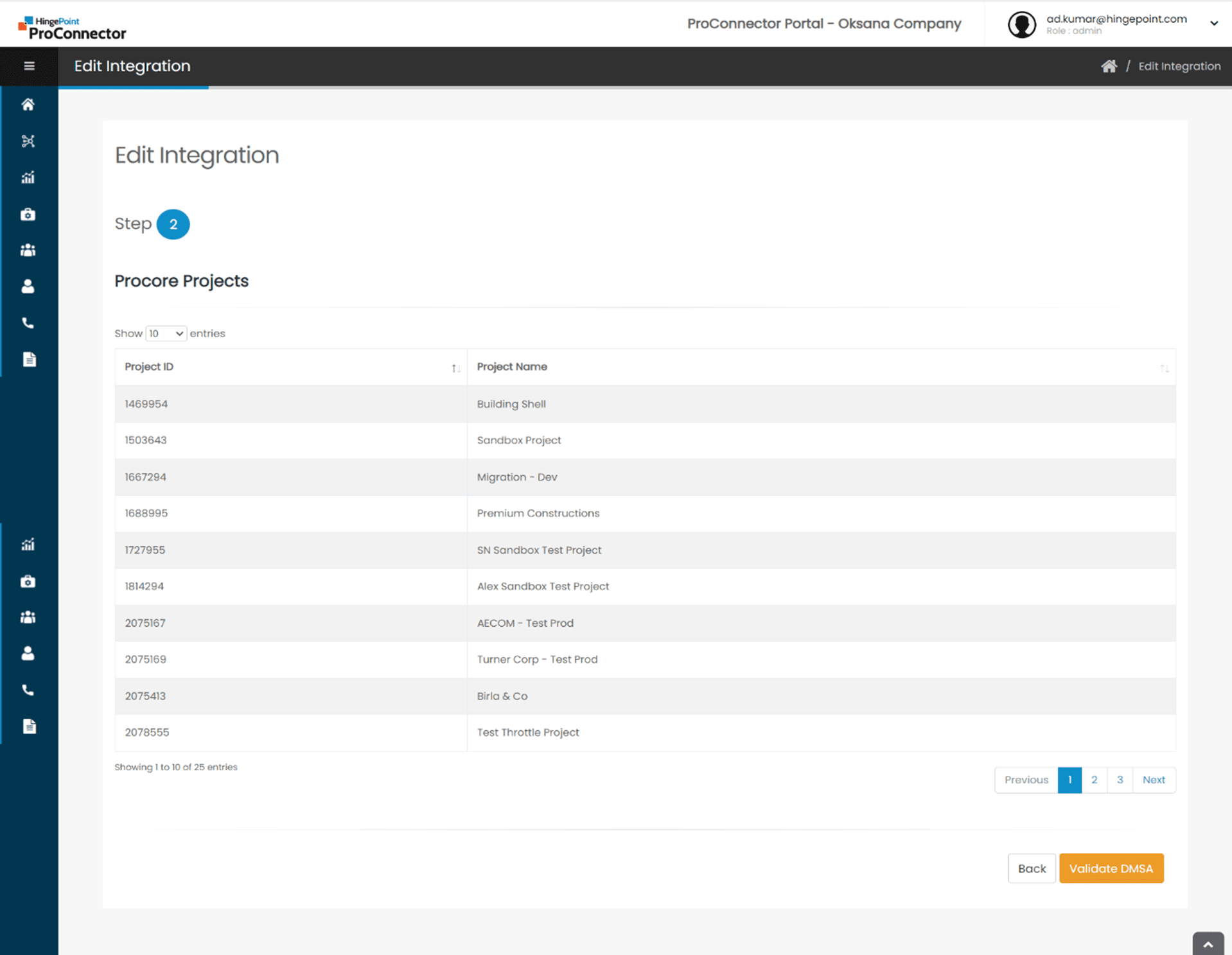Open the team members icon in sidebar
The image size is (1232, 955).
click(28, 250)
